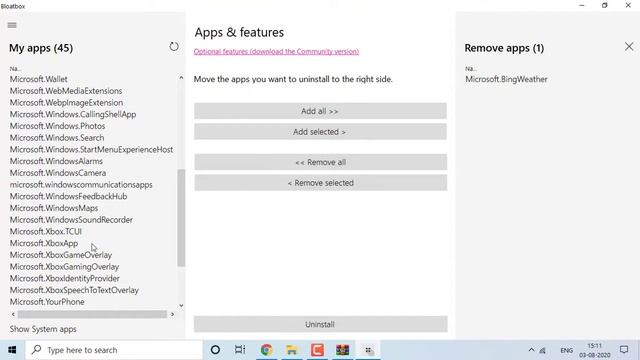640x360 pixels.
Task: Click the Add all >> button
Action: click(320, 111)
